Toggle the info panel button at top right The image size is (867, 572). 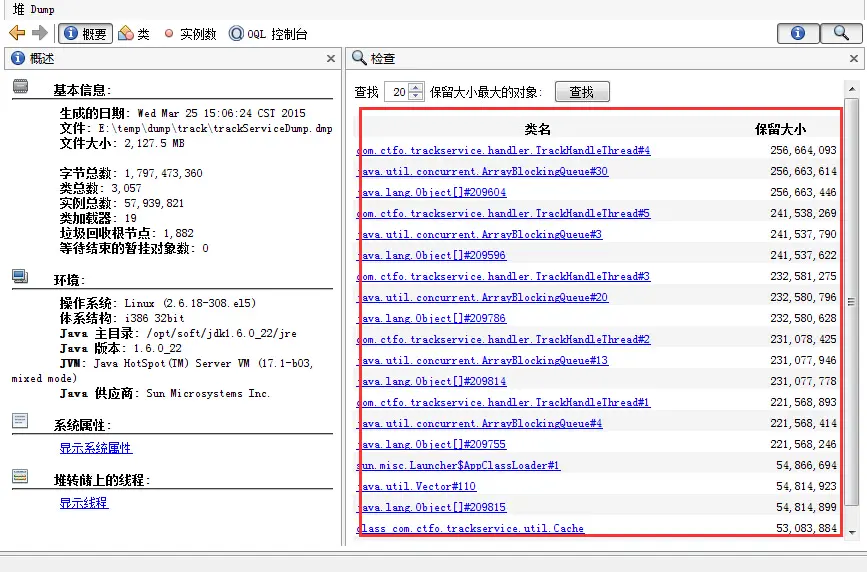coord(798,34)
